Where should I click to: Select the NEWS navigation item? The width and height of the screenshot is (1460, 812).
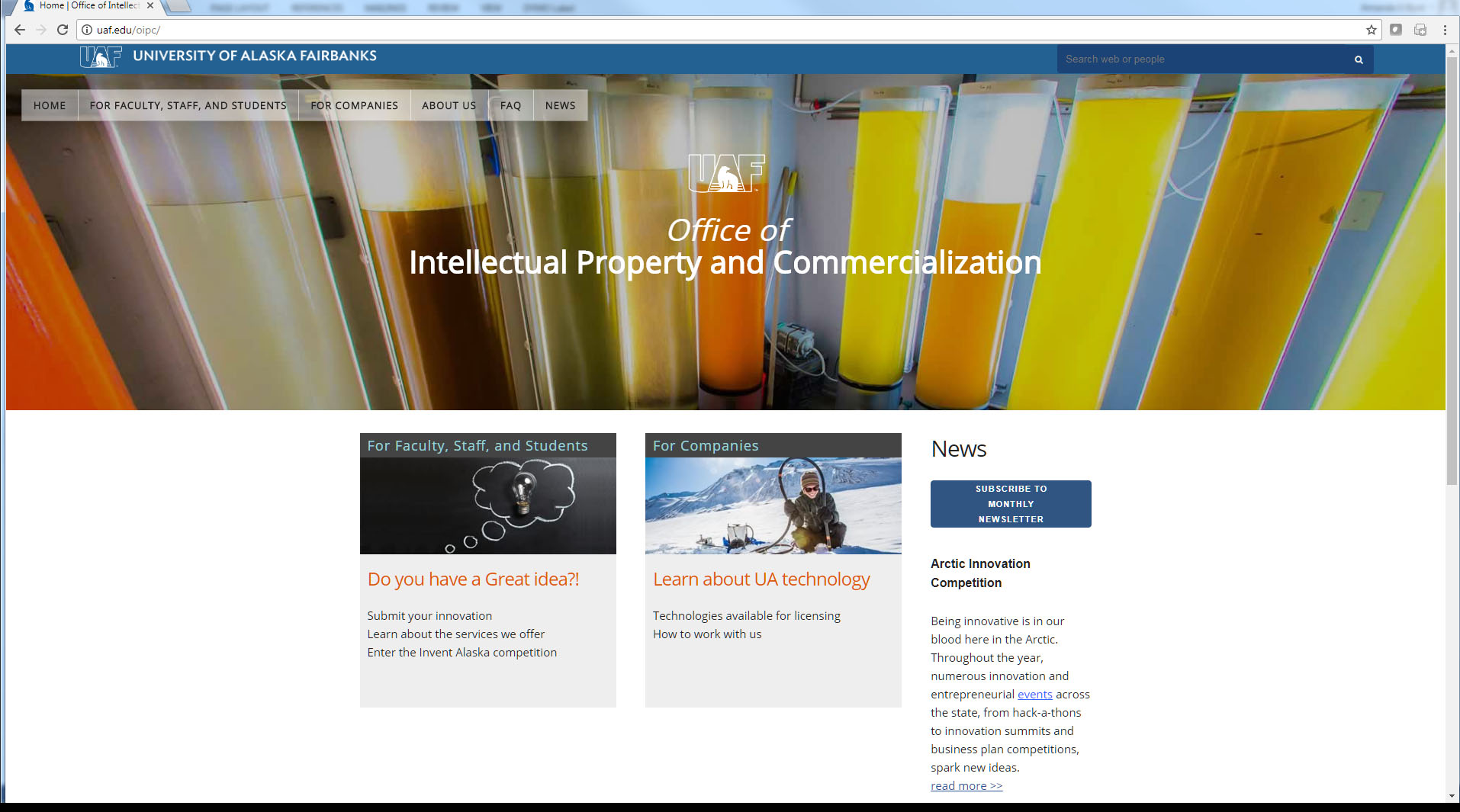(560, 105)
